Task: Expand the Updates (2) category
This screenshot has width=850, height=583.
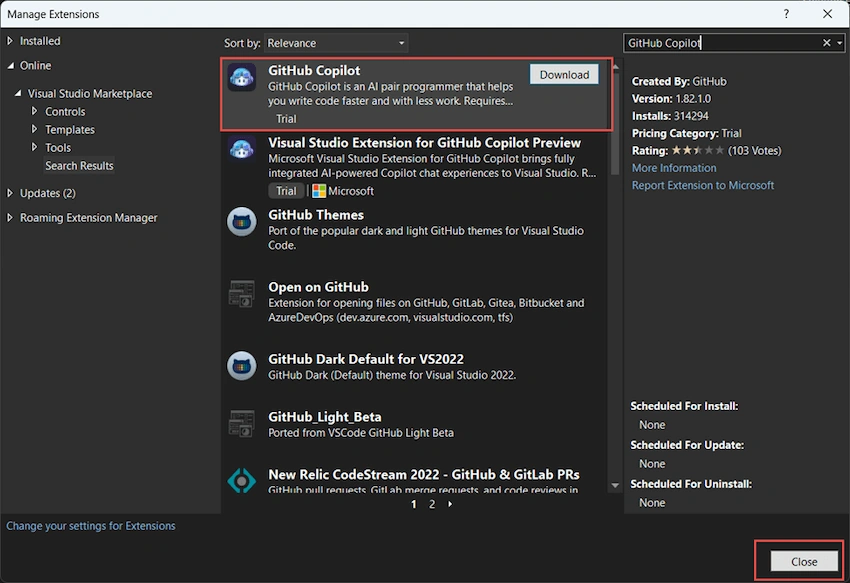Action: (x=10, y=193)
